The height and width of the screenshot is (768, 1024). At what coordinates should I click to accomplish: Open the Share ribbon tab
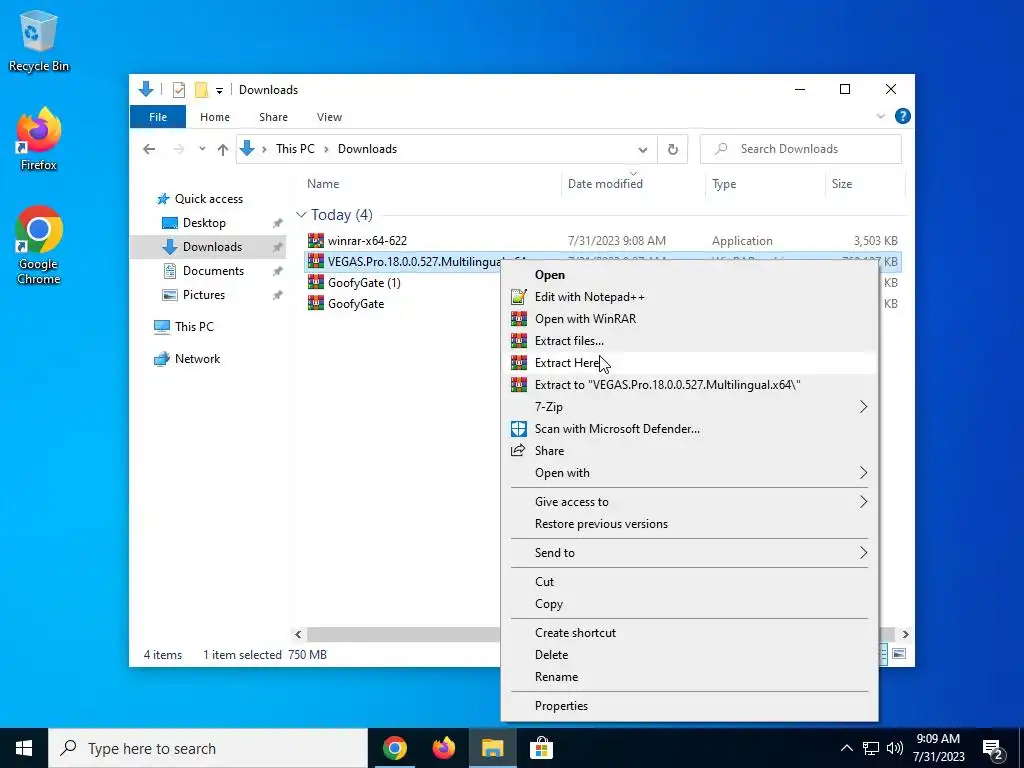click(x=273, y=117)
